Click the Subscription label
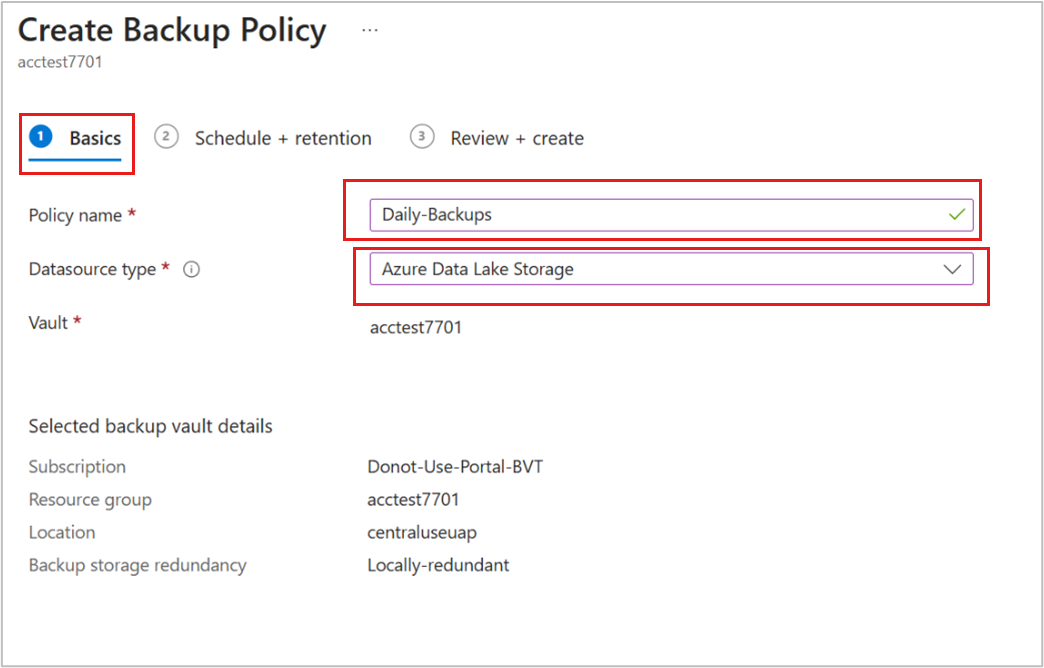 (x=77, y=467)
